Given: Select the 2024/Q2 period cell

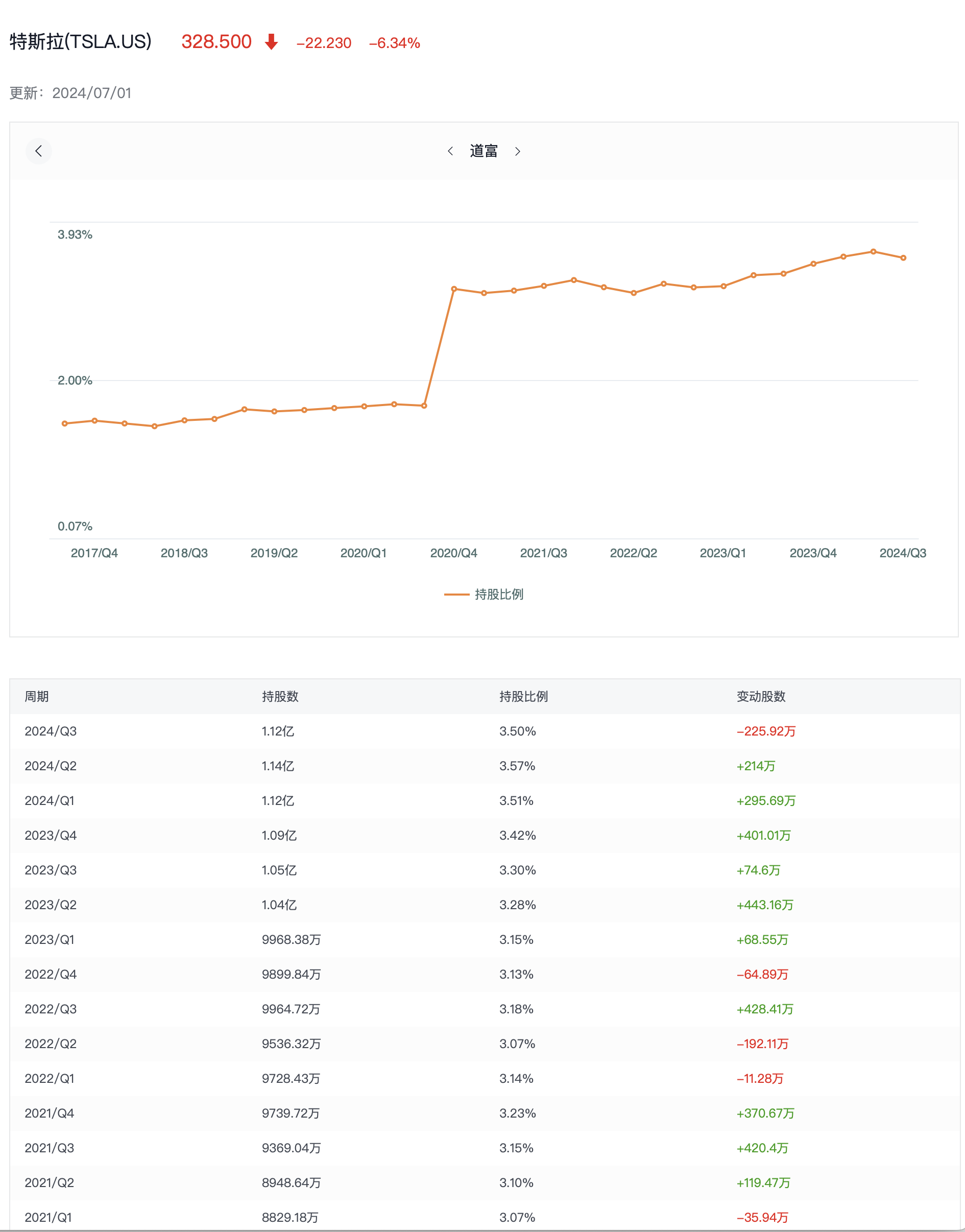Looking at the screenshot, I should click(x=51, y=766).
